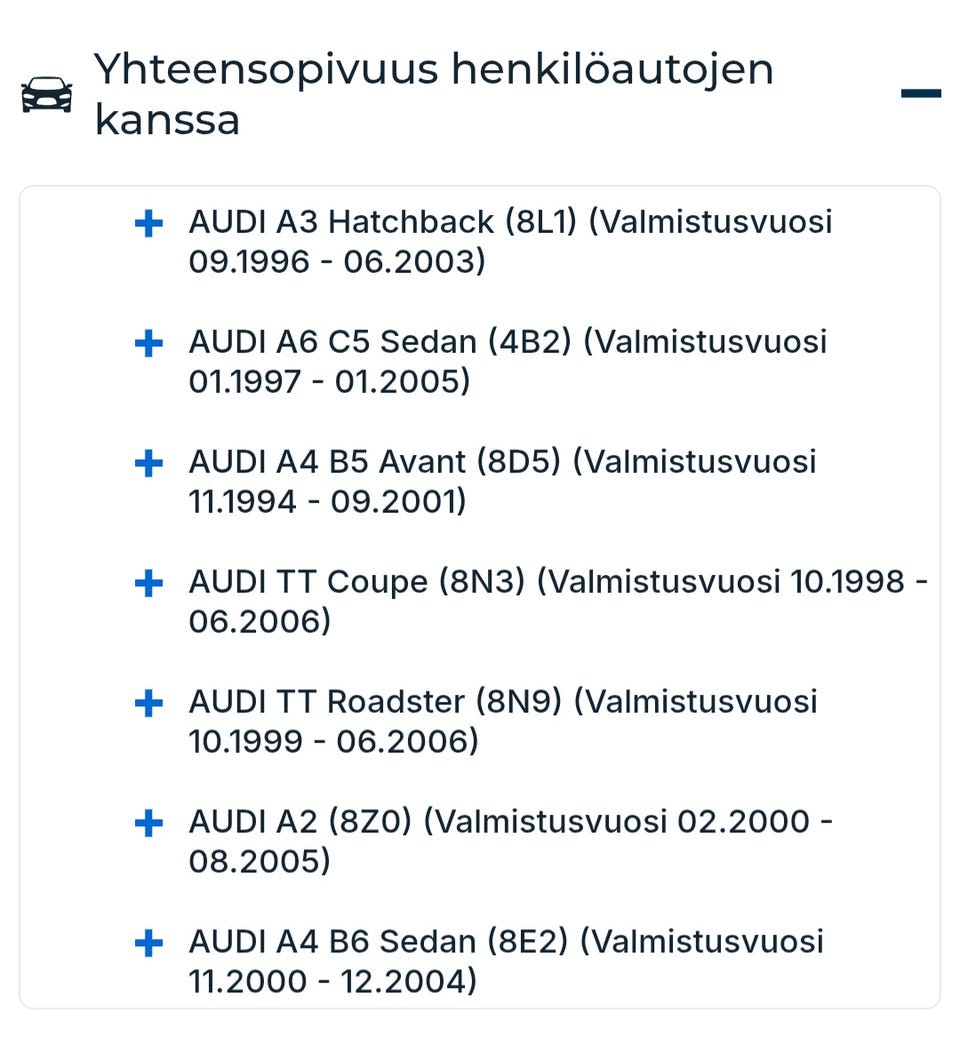Open the AUDI A2 (8Z0) model text
Viewport: 960px width, 1052px height.
coord(301,821)
